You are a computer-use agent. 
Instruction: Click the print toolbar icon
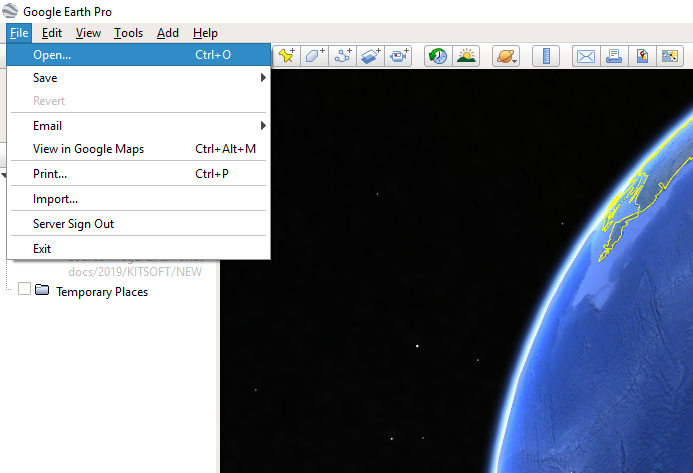614,56
